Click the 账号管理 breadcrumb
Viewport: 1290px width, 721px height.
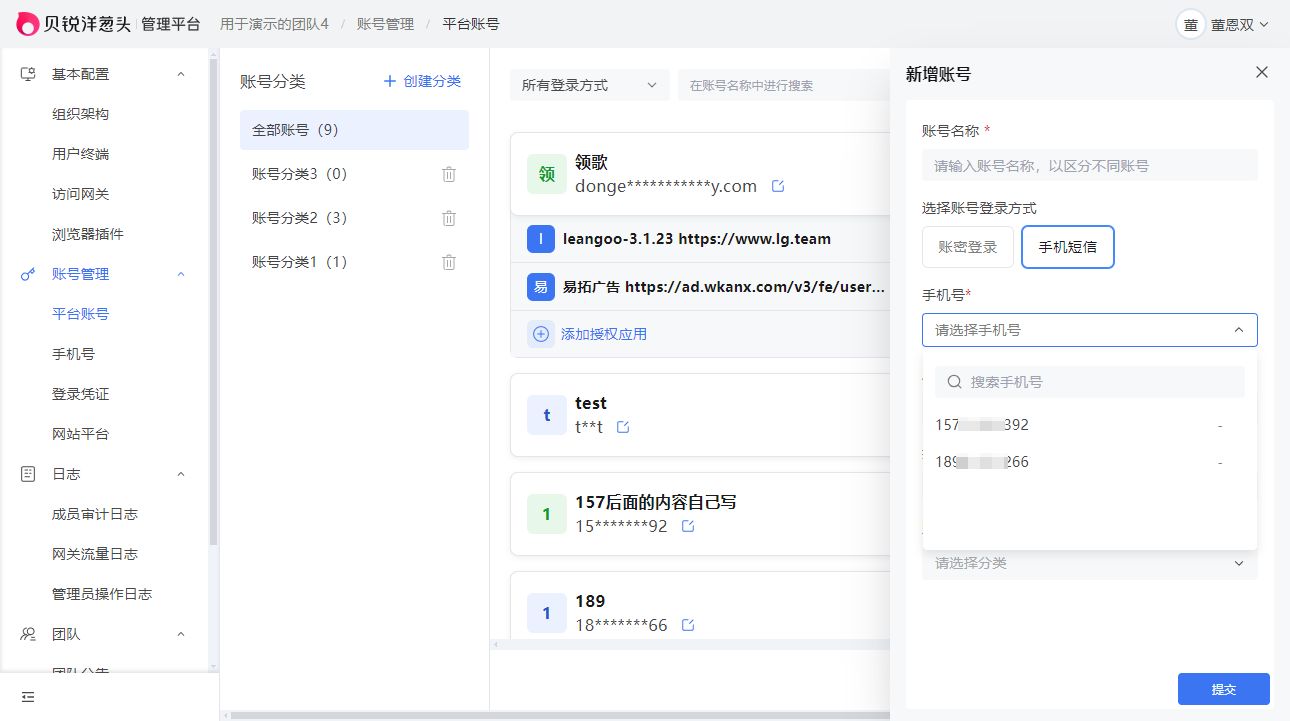(x=385, y=24)
